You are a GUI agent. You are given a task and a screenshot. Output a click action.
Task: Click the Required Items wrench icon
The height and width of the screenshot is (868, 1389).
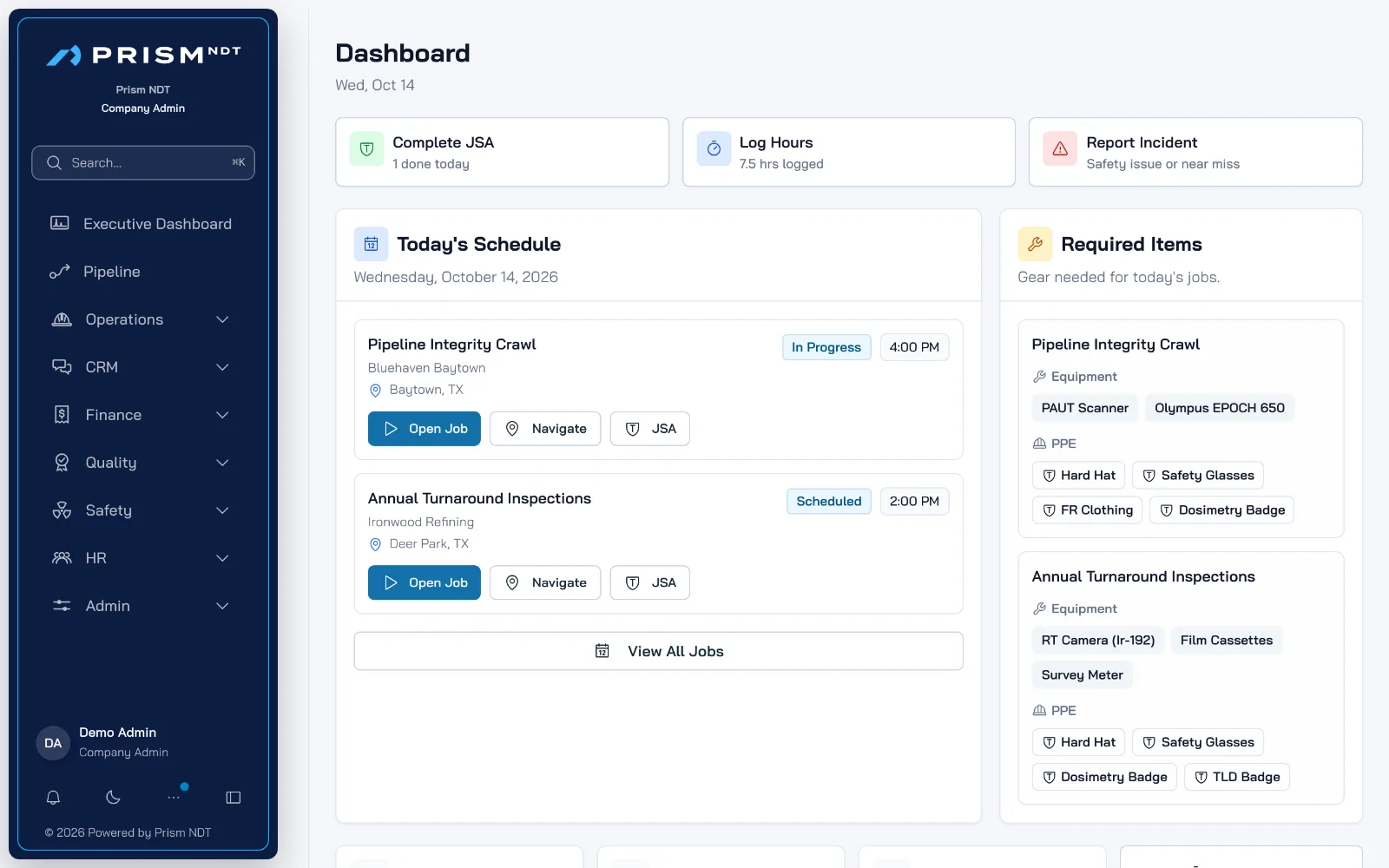point(1035,244)
